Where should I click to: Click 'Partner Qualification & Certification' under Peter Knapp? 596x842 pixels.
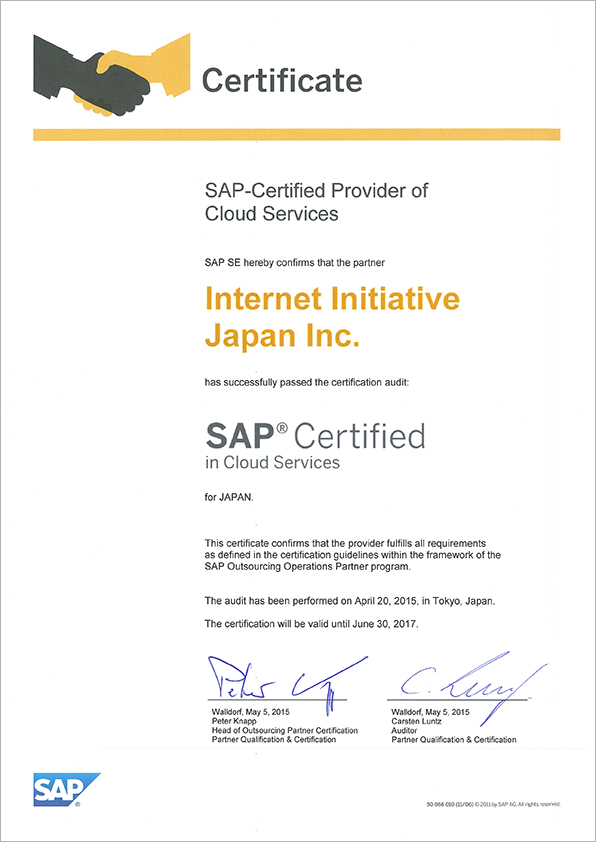click(x=274, y=739)
